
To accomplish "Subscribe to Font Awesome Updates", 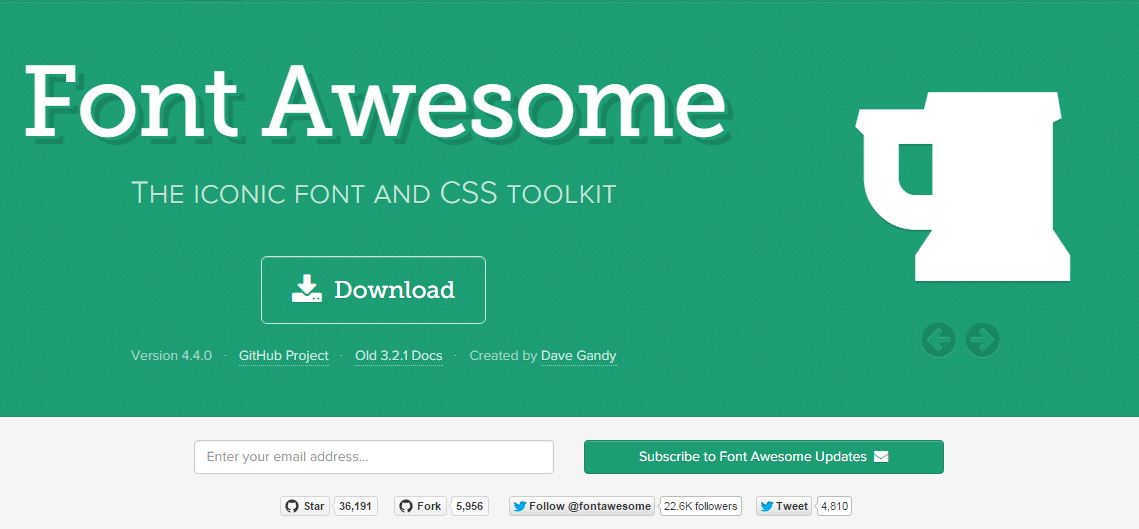I will (x=763, y=457).
